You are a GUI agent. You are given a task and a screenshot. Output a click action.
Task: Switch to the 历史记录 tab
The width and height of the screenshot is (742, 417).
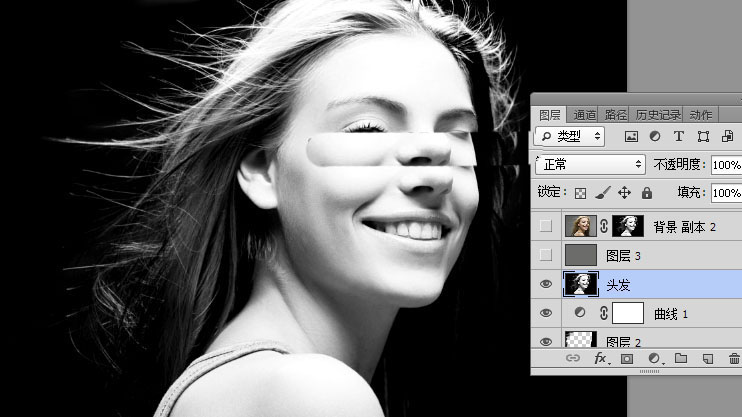click(x=660, y=115)
